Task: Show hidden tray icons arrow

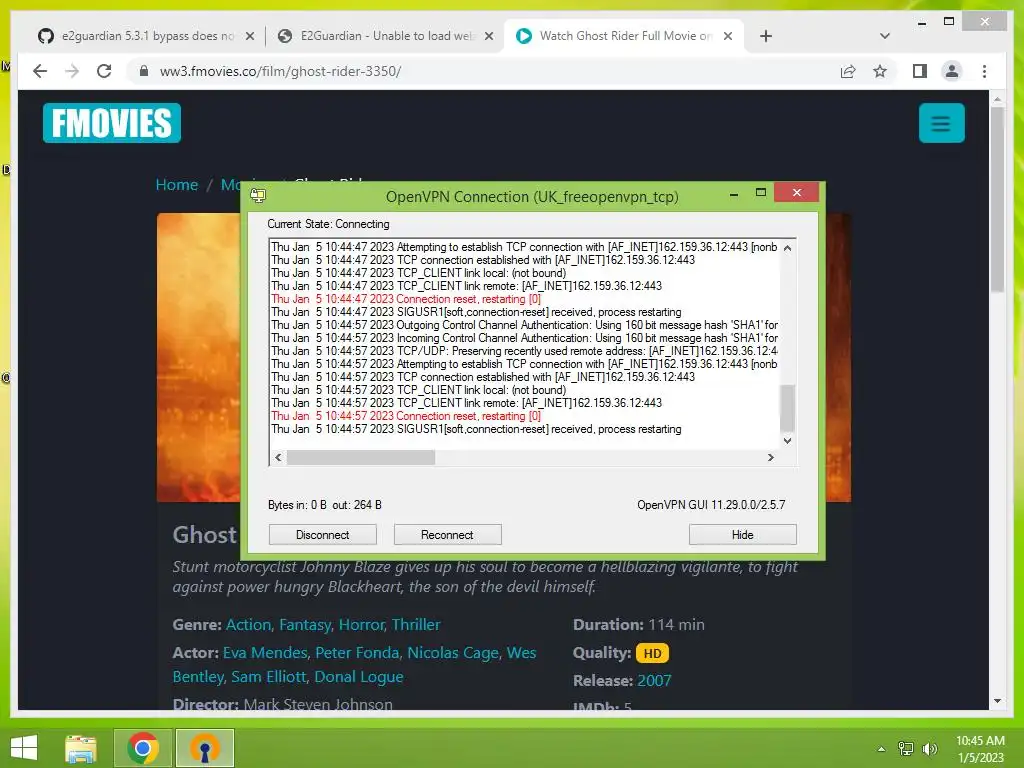Action: pos(881,749)
